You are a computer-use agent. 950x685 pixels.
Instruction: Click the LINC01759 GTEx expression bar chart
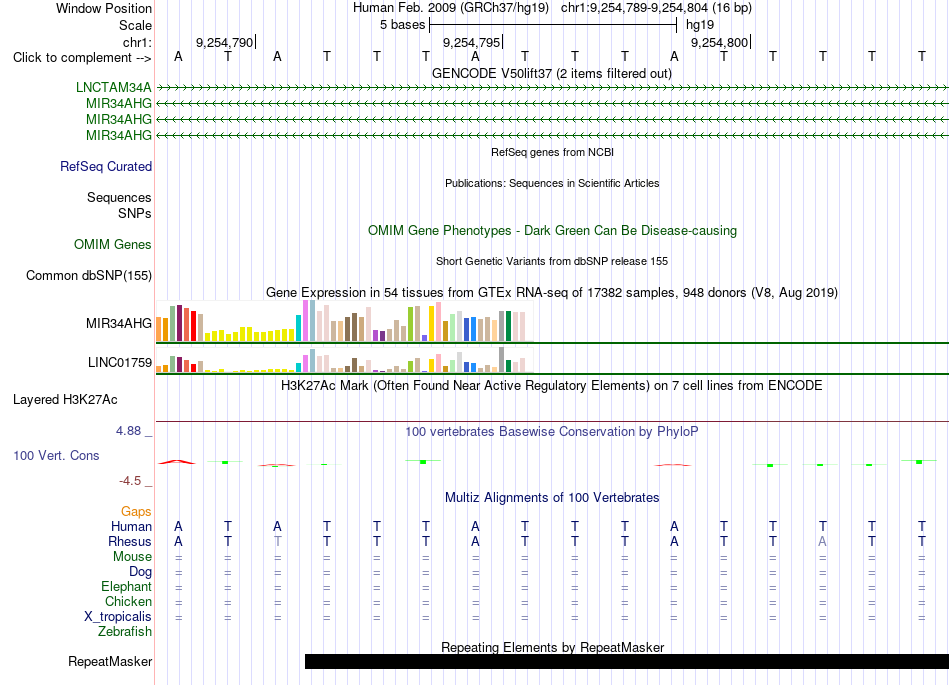tap(345, 360)
